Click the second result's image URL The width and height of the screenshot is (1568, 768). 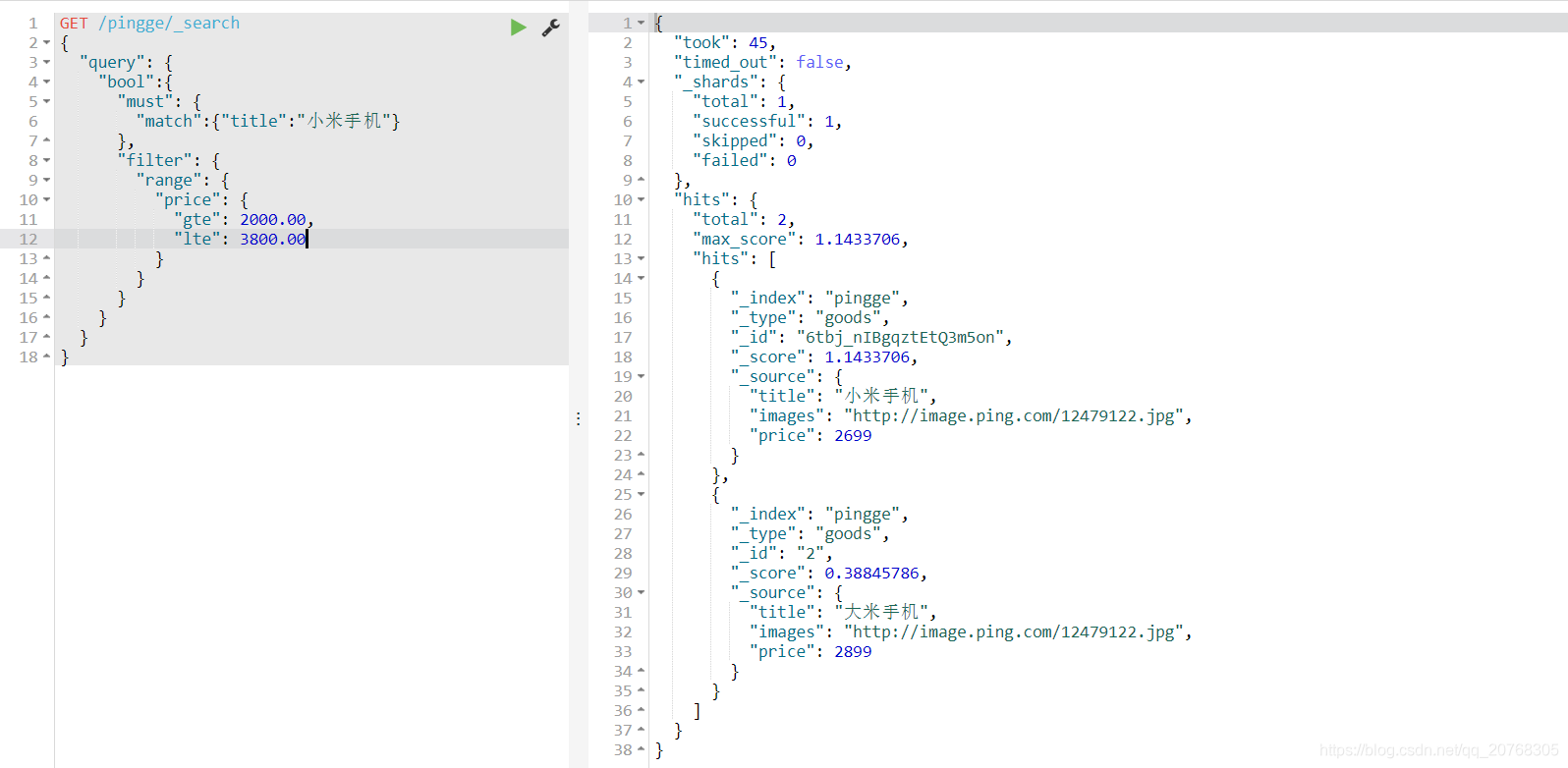[x=1014, y=632]
